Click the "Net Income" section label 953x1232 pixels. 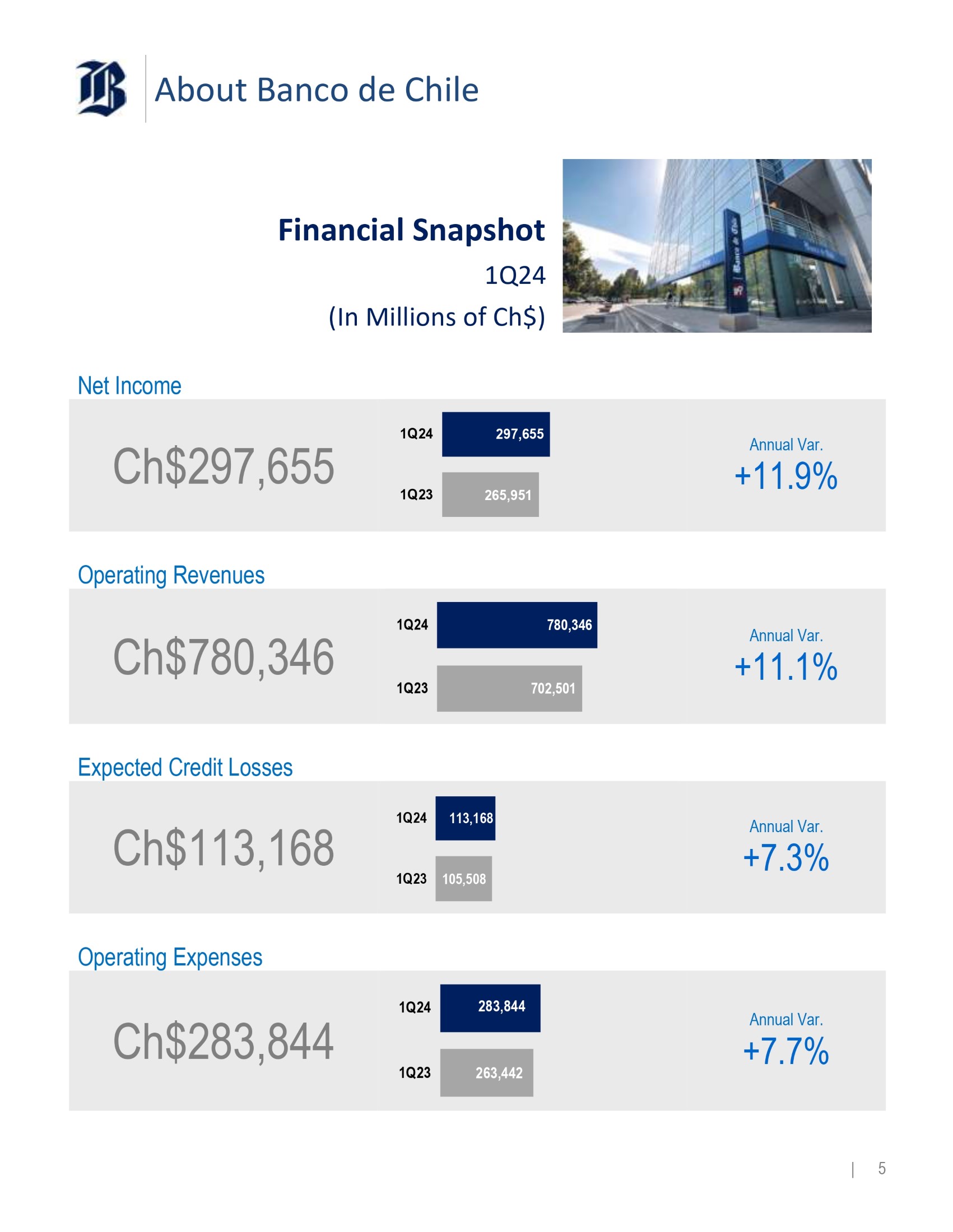pos(129,386)
